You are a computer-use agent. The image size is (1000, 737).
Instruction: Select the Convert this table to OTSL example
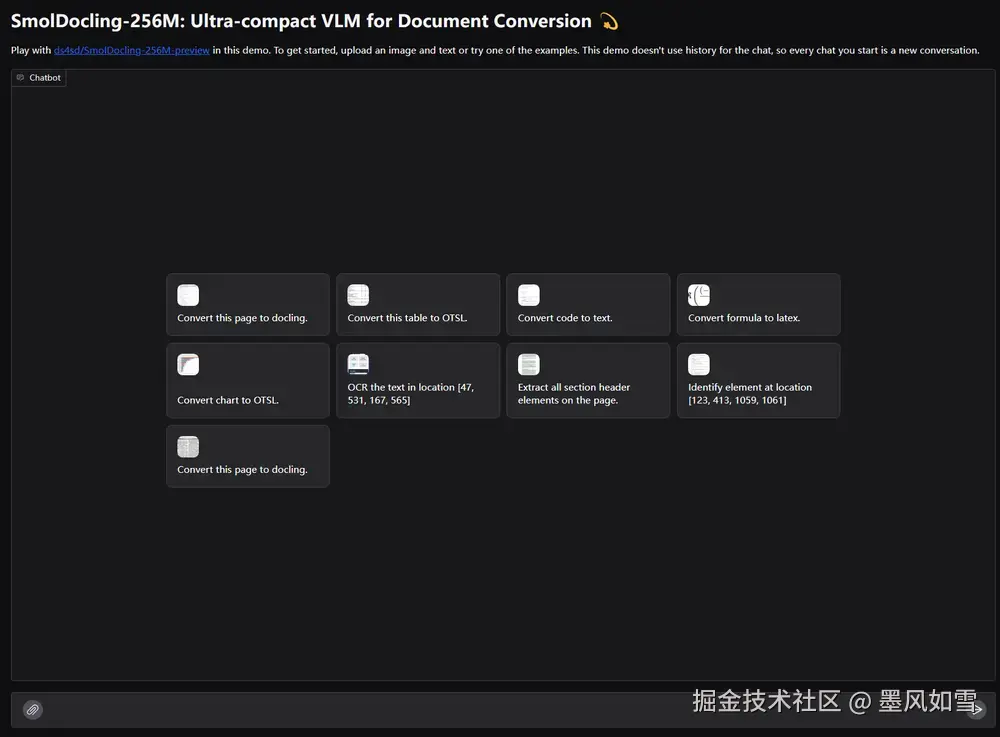pyautogui.click(x=418, y=305)
